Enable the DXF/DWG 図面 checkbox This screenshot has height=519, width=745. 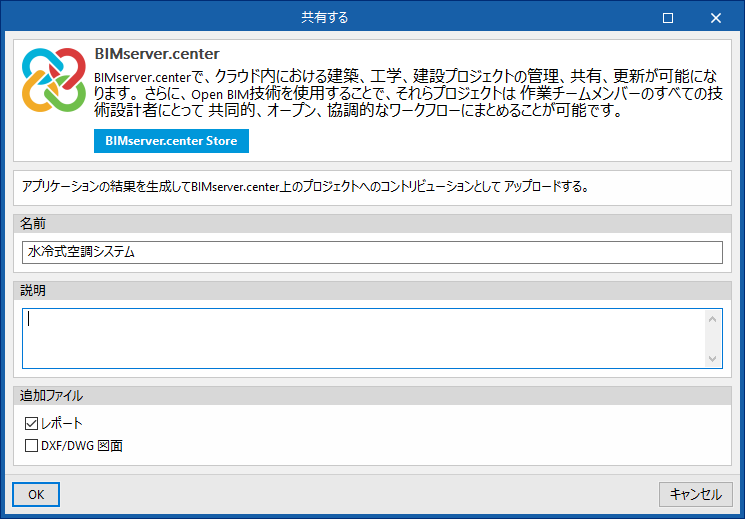click(x=31, y=445)
